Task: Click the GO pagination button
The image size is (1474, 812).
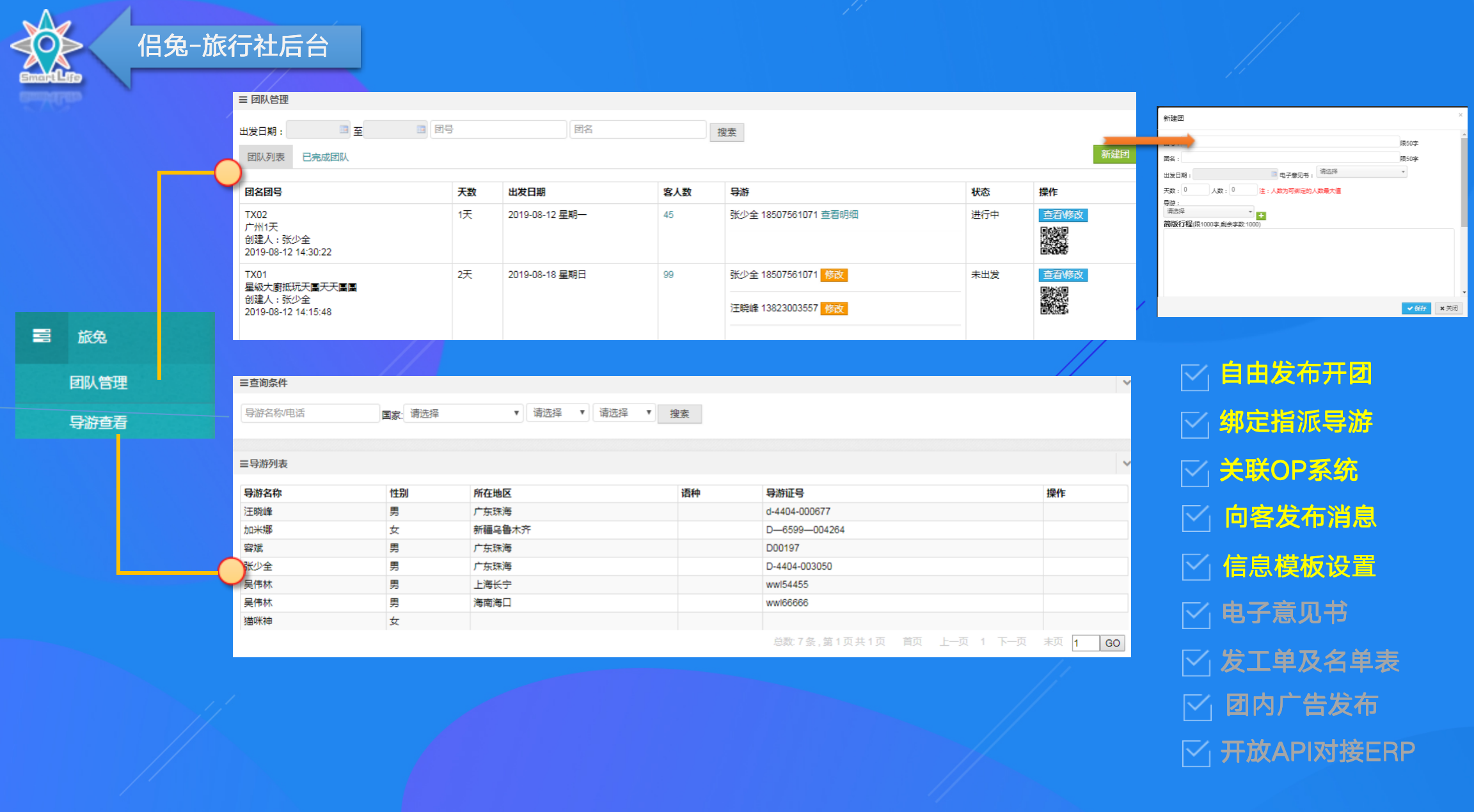Action: click(x=1113, y=643)
